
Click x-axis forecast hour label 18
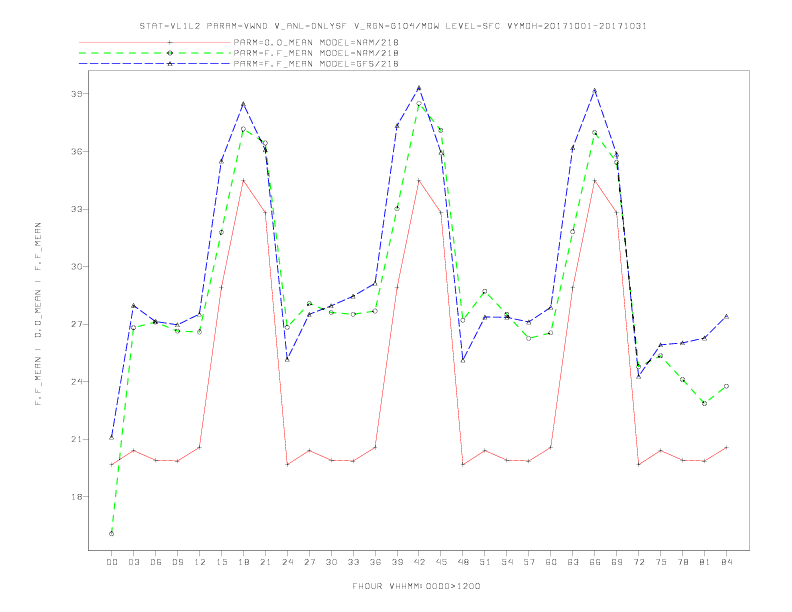click(243, 562)
